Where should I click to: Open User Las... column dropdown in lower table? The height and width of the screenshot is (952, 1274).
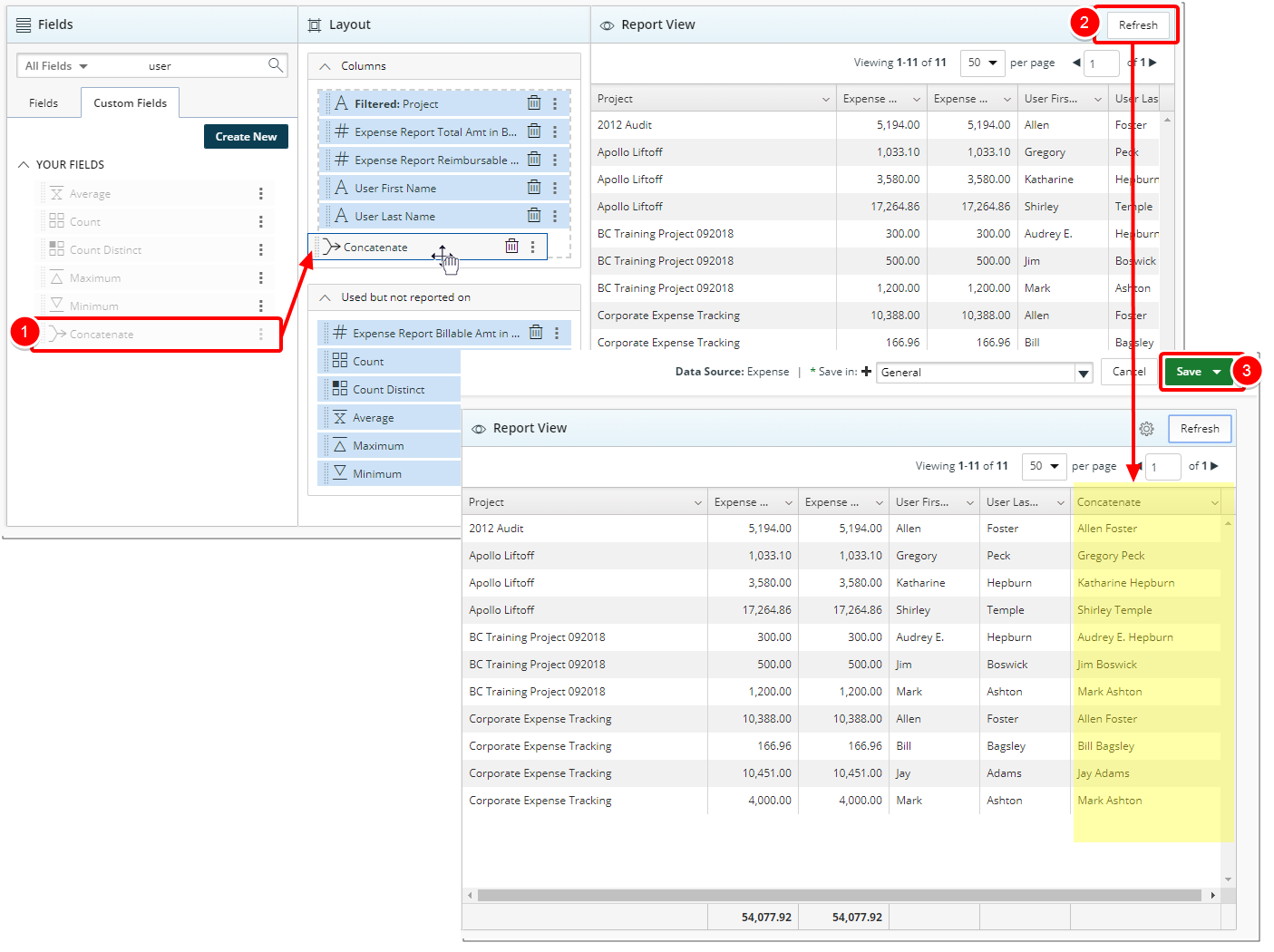1061,502
